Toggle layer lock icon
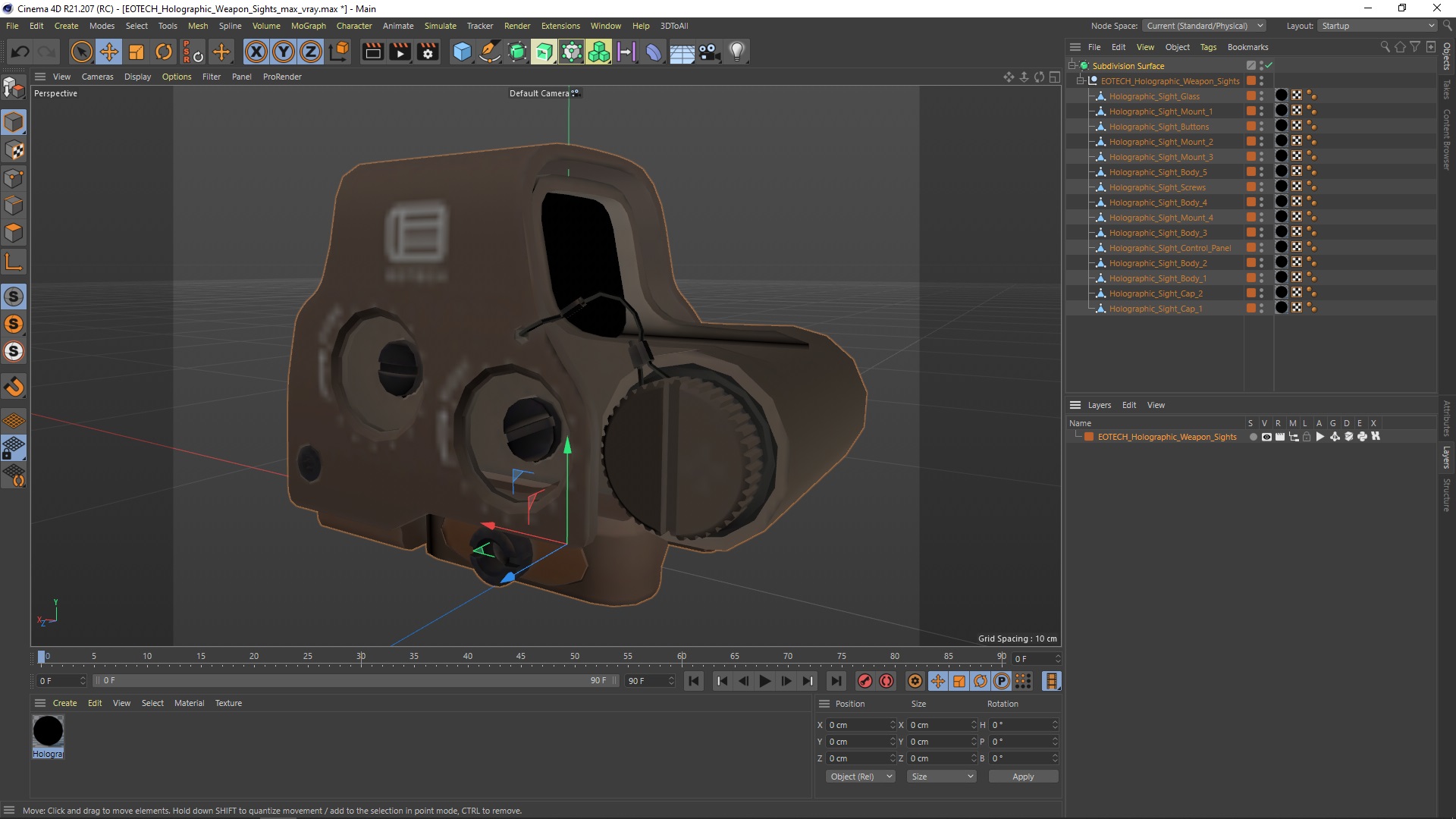The width and height of the screenshot is (1456, 819). (1307, 437)
